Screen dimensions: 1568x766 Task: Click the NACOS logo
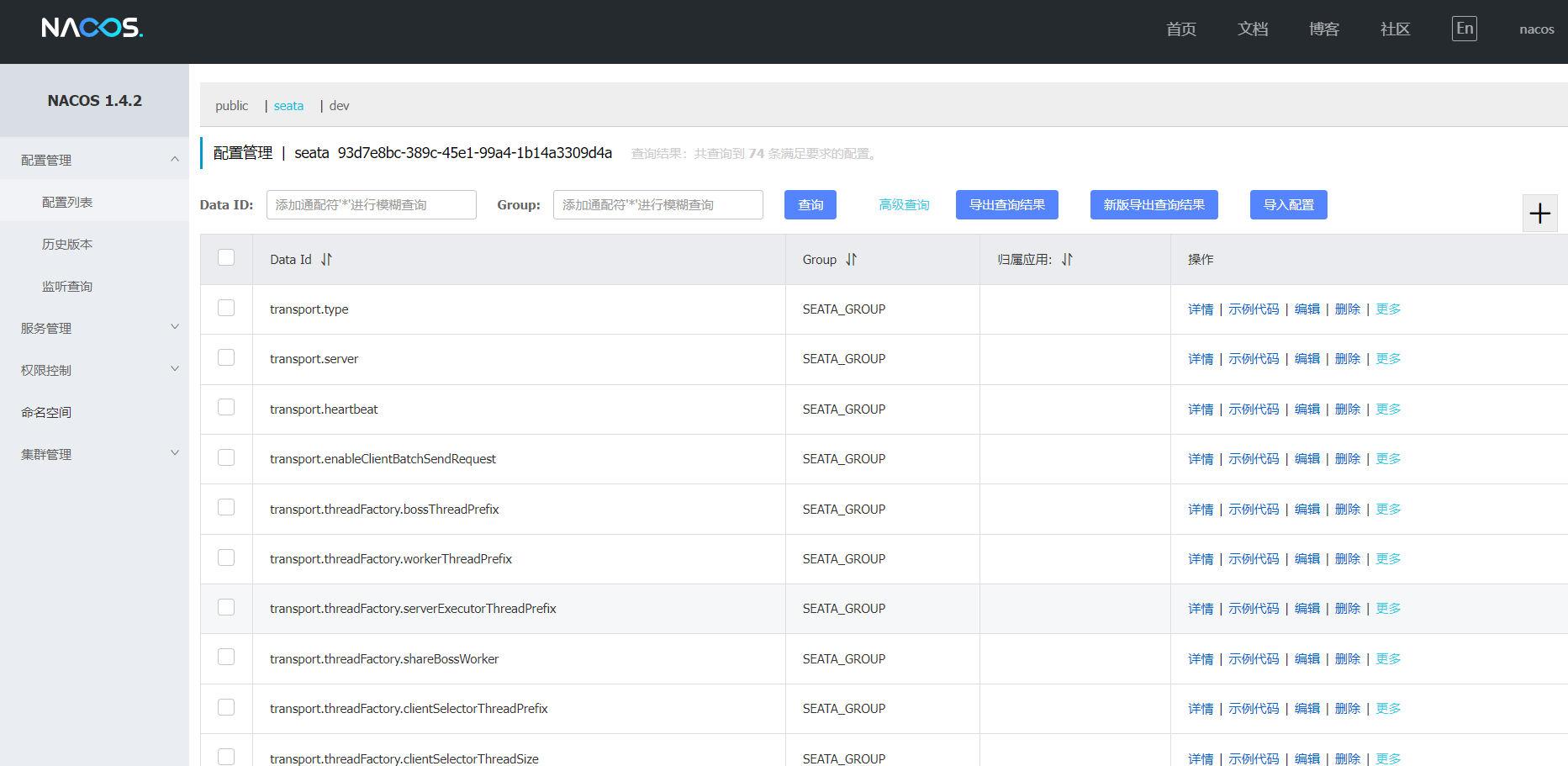[x=92, y=28]
